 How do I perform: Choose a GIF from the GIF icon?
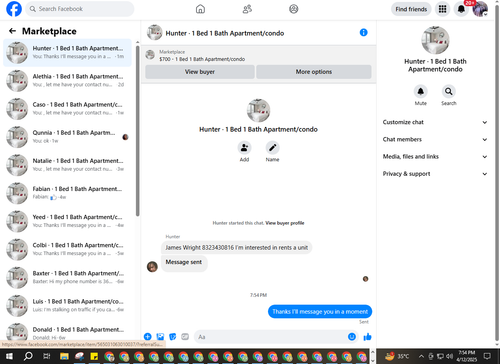point(185,337)
